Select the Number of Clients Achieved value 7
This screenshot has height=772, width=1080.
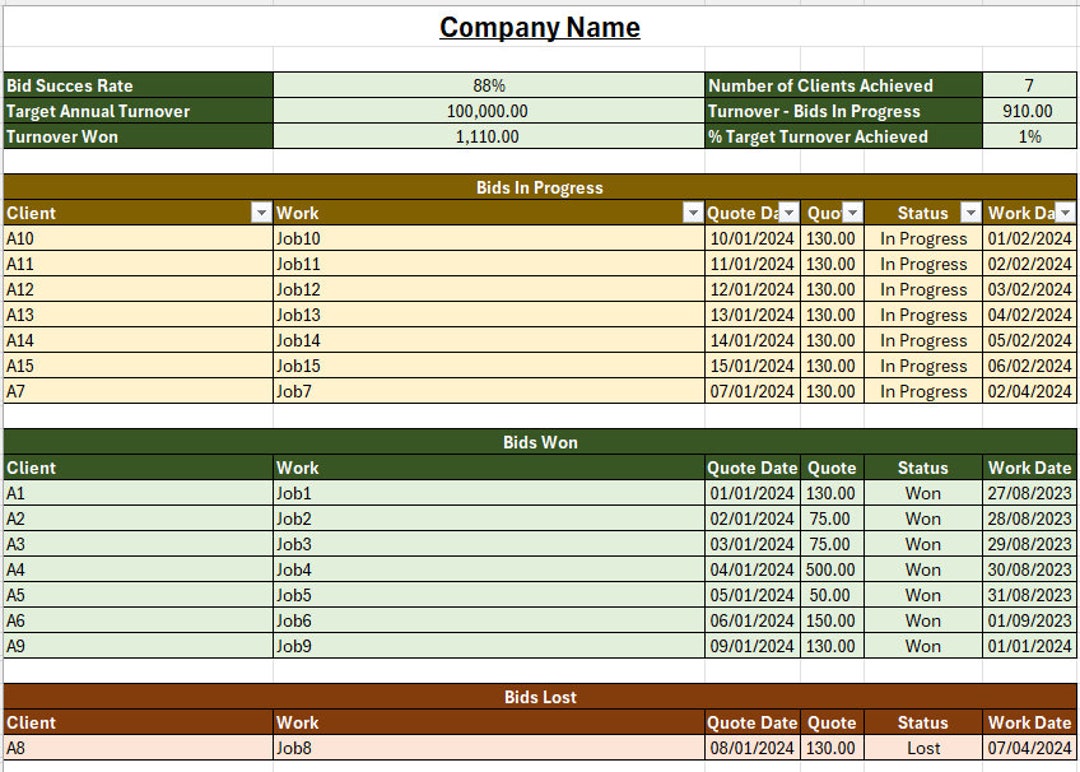(1027, 86)
